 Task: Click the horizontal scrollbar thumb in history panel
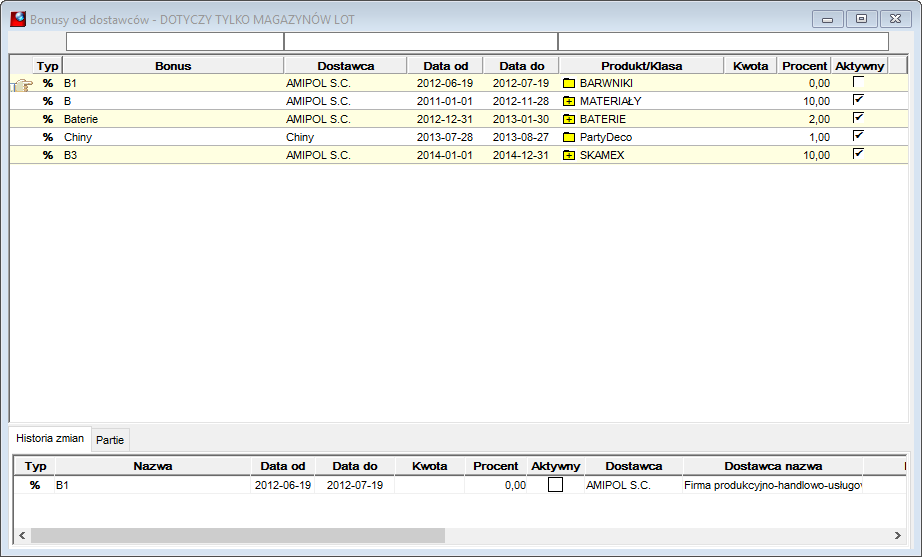[x=238, y=535]
